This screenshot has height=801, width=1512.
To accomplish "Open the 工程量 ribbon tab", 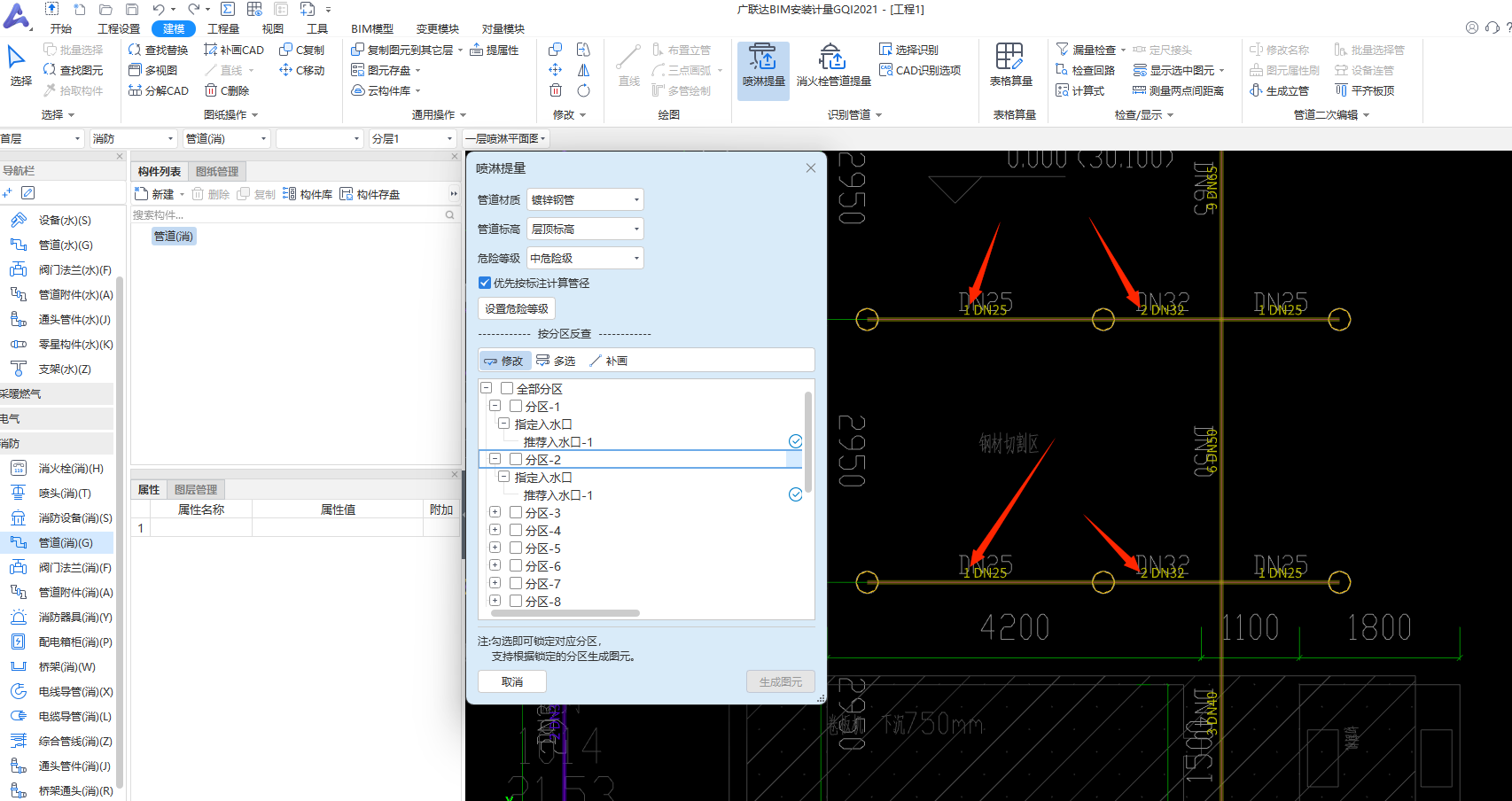I will coord(223,28).
